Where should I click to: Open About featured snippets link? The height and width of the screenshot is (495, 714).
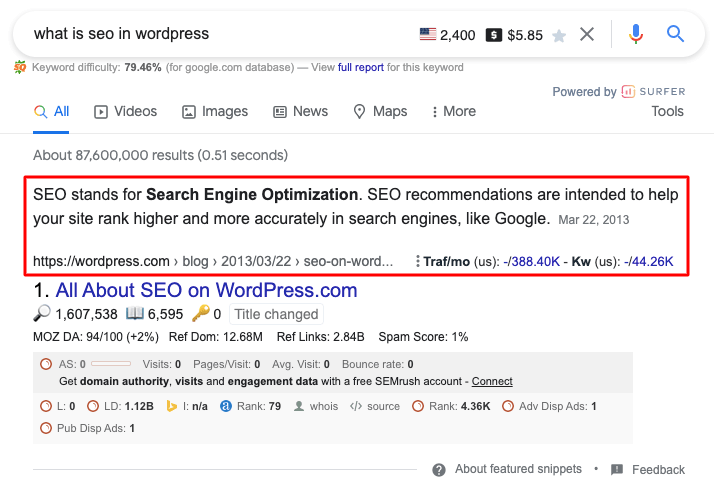point(518,469)
